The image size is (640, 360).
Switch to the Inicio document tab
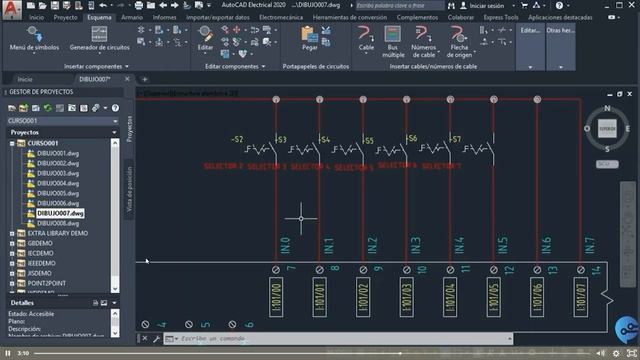(25, 79)
